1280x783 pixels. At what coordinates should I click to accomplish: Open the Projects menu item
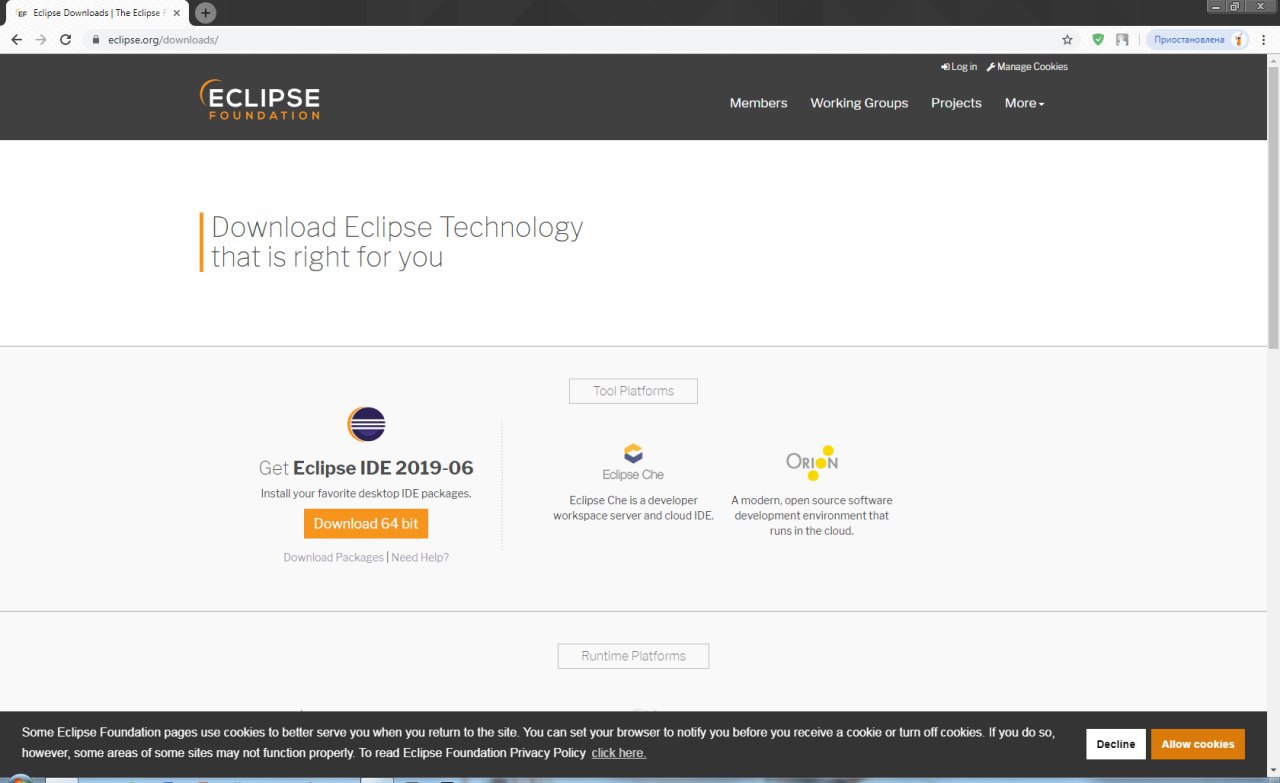pos(956,103)
